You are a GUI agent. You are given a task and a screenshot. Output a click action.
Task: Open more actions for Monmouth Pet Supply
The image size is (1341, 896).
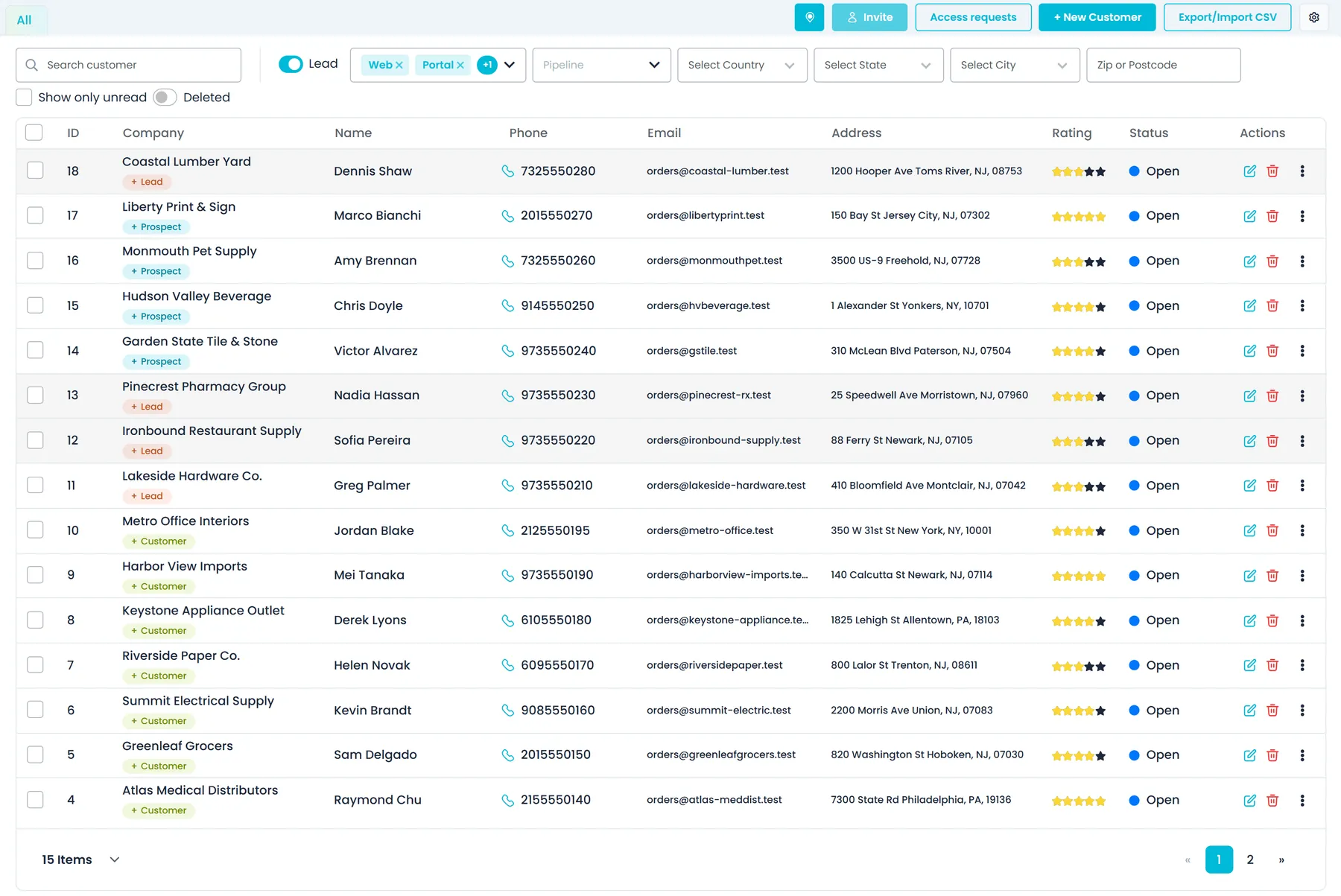1302,261
